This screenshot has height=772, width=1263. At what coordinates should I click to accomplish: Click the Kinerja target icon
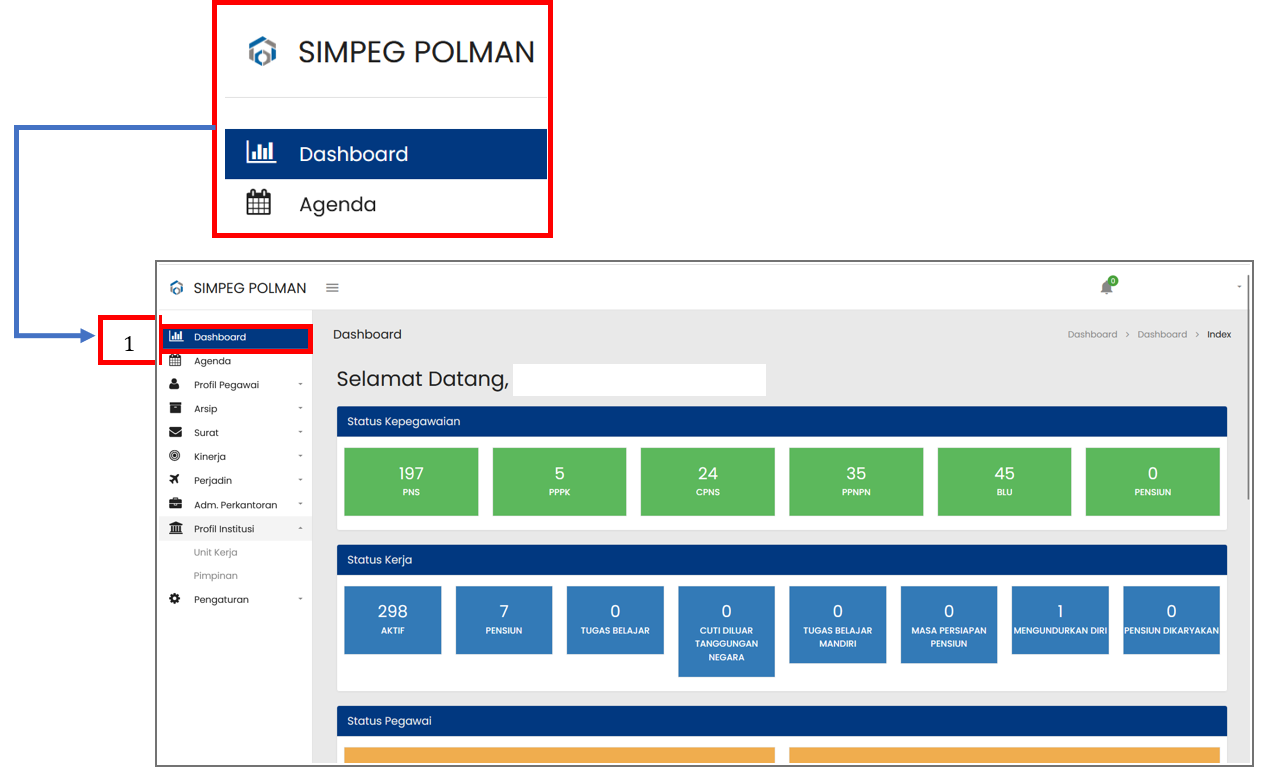tap(175, 456)
